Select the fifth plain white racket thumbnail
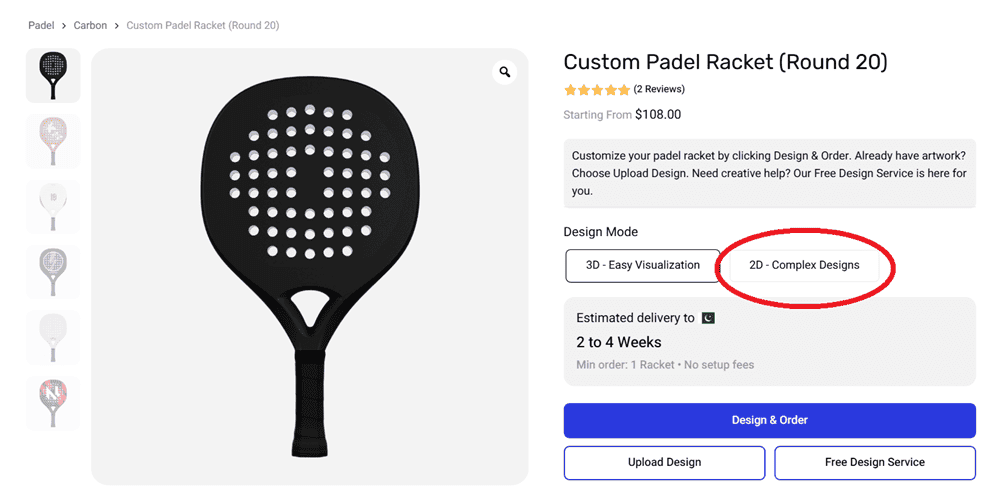 point(53,338)
